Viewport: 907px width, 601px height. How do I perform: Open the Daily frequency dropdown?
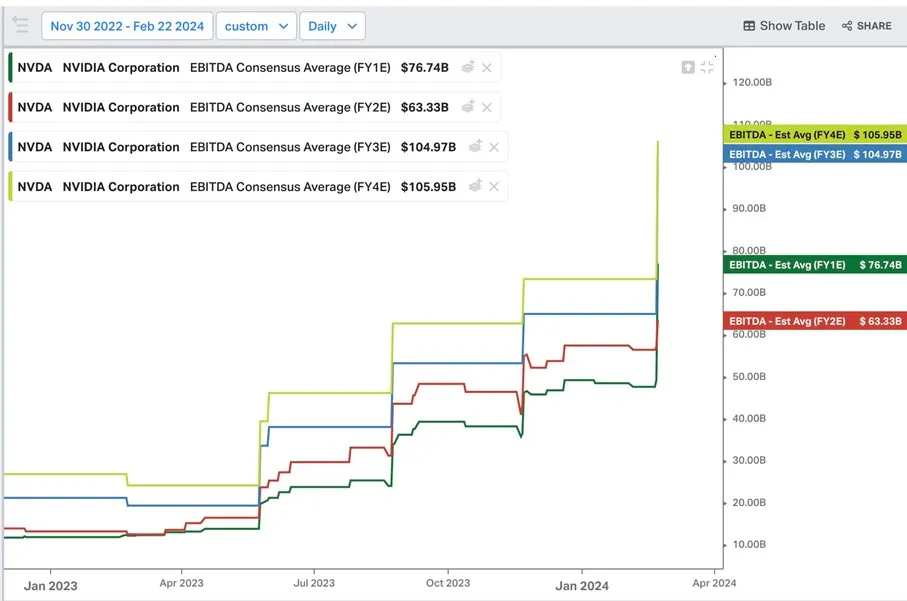pyautogui.click(x=332, y=26)
